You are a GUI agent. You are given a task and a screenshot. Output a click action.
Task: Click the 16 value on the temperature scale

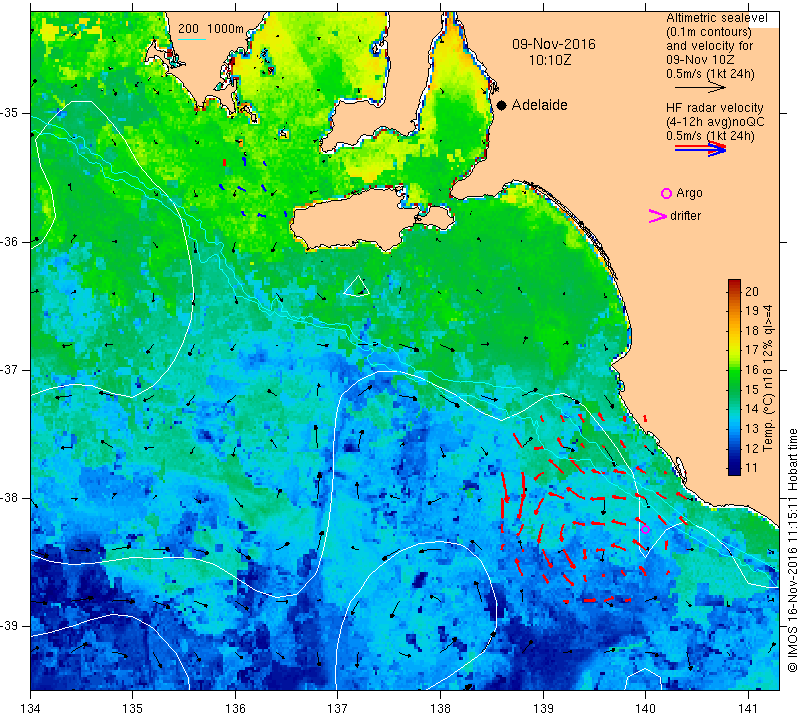(x=752, y=369)
